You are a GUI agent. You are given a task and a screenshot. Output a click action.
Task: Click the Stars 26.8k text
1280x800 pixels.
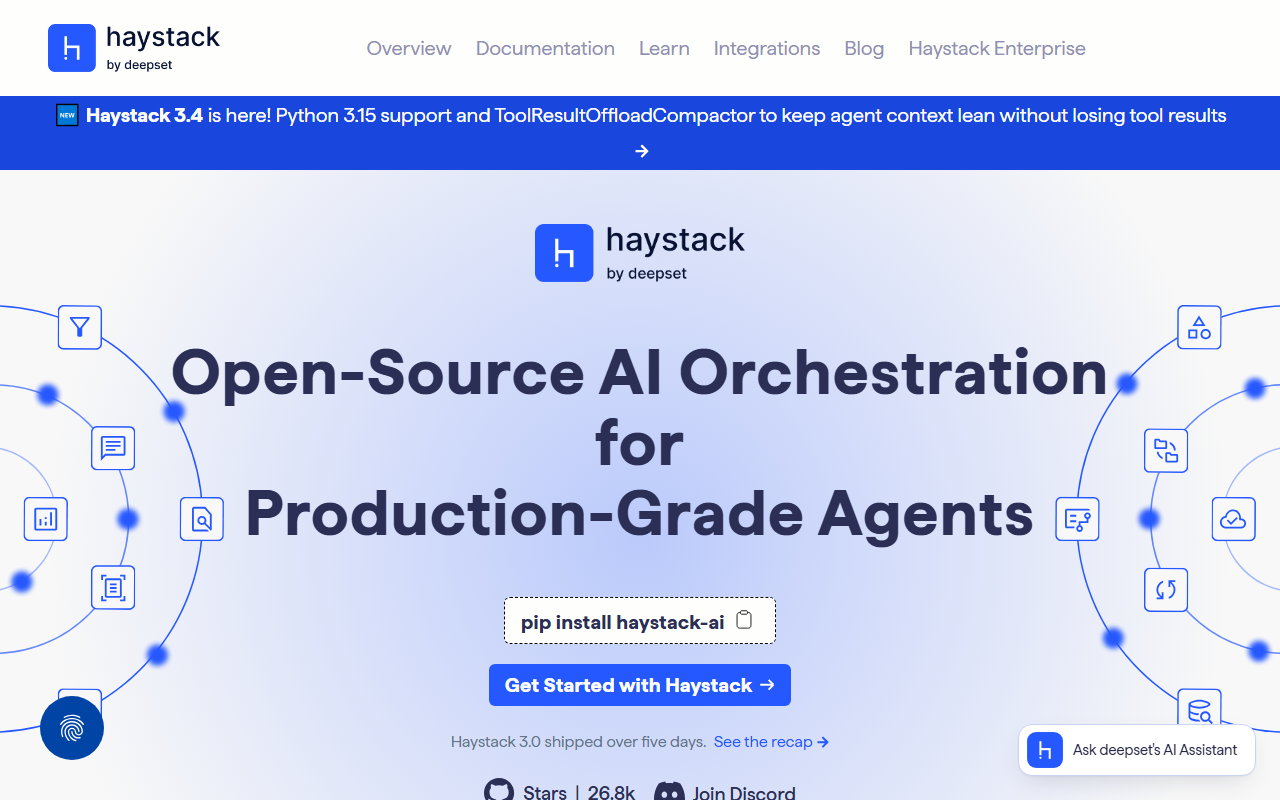pyautogui.click(x=579, y=793)
